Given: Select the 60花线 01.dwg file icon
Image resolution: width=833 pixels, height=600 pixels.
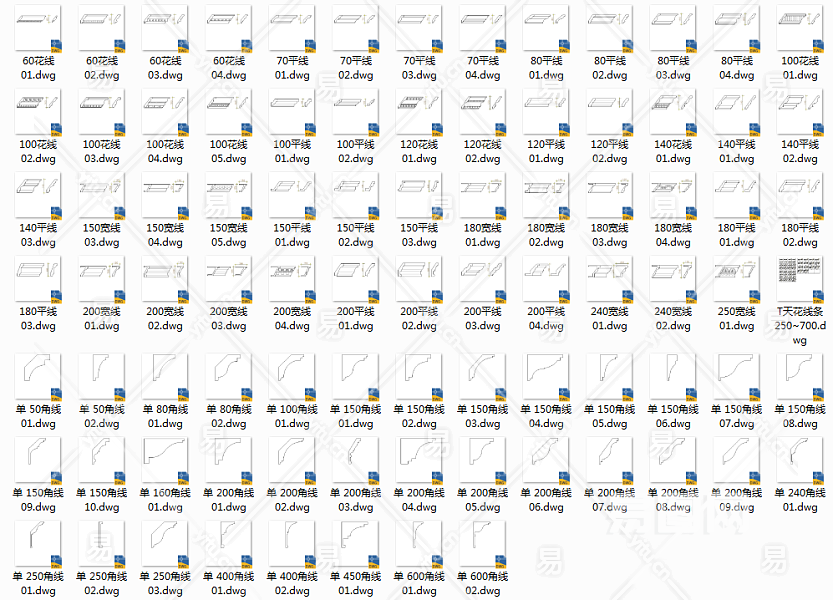Looking at the screenshot, I should pos(38,29).
